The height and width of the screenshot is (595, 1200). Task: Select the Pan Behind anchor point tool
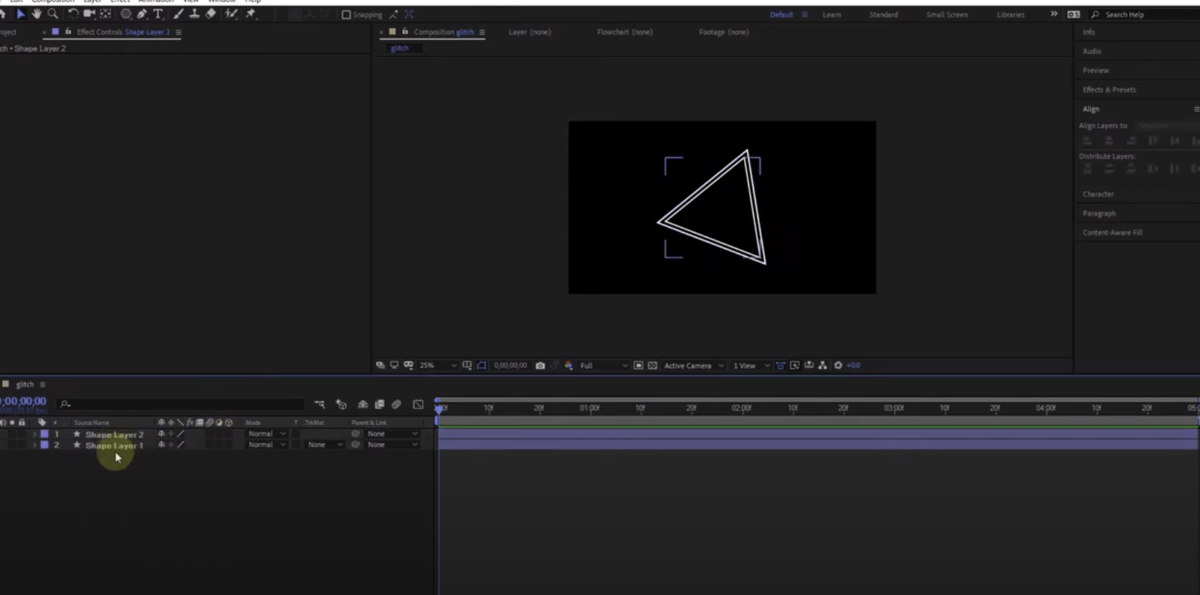point(105,14)
